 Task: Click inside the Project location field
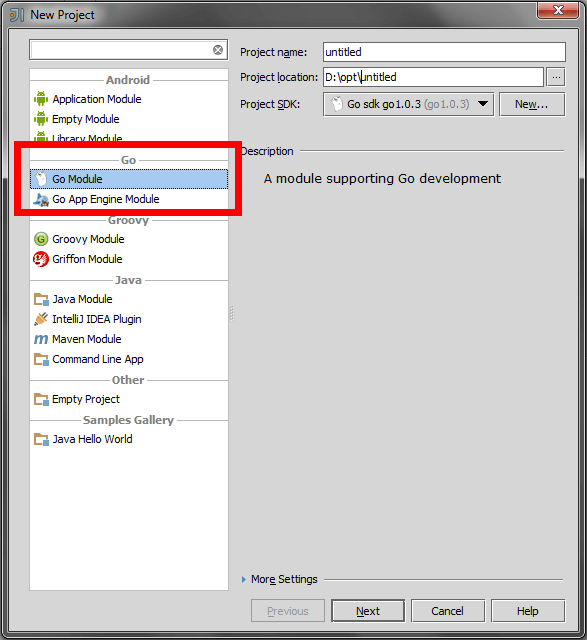pyautogui.click(x=434, y=77)
